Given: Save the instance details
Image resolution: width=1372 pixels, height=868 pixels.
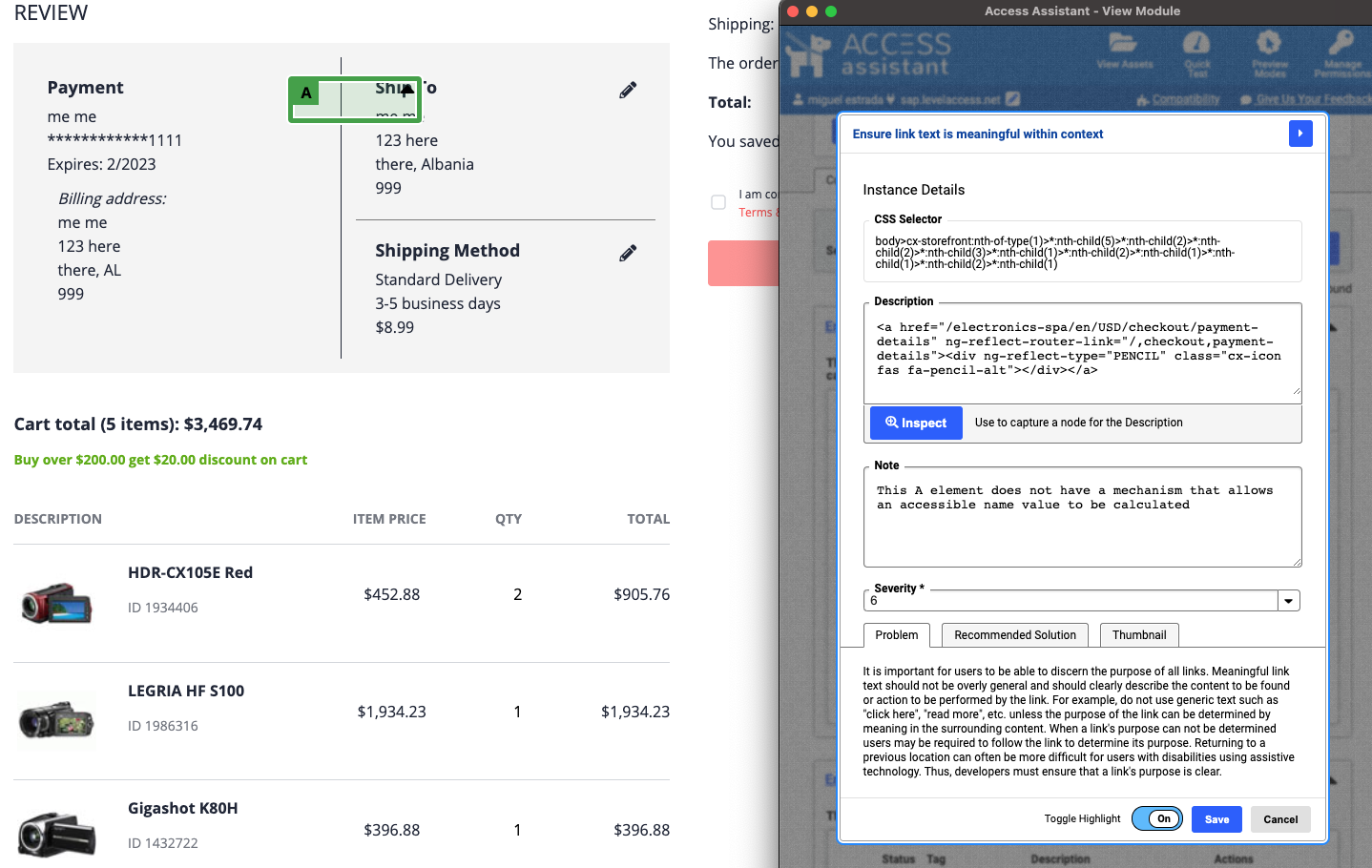Looking at the screenshot, I should pyautogui.click(x=1216, y=818).
